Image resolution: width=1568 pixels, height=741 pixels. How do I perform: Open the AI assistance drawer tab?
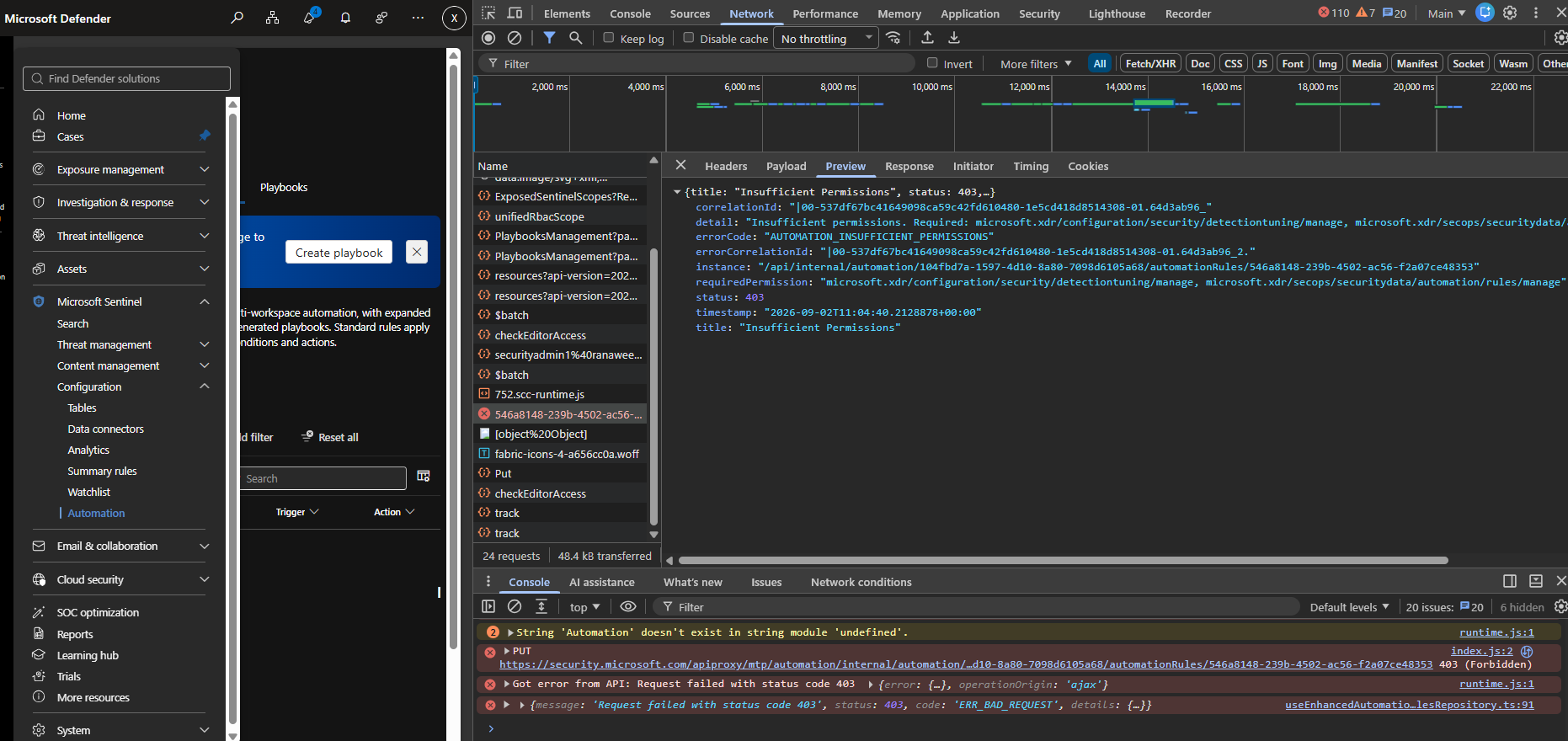click(x=602, y=582)
